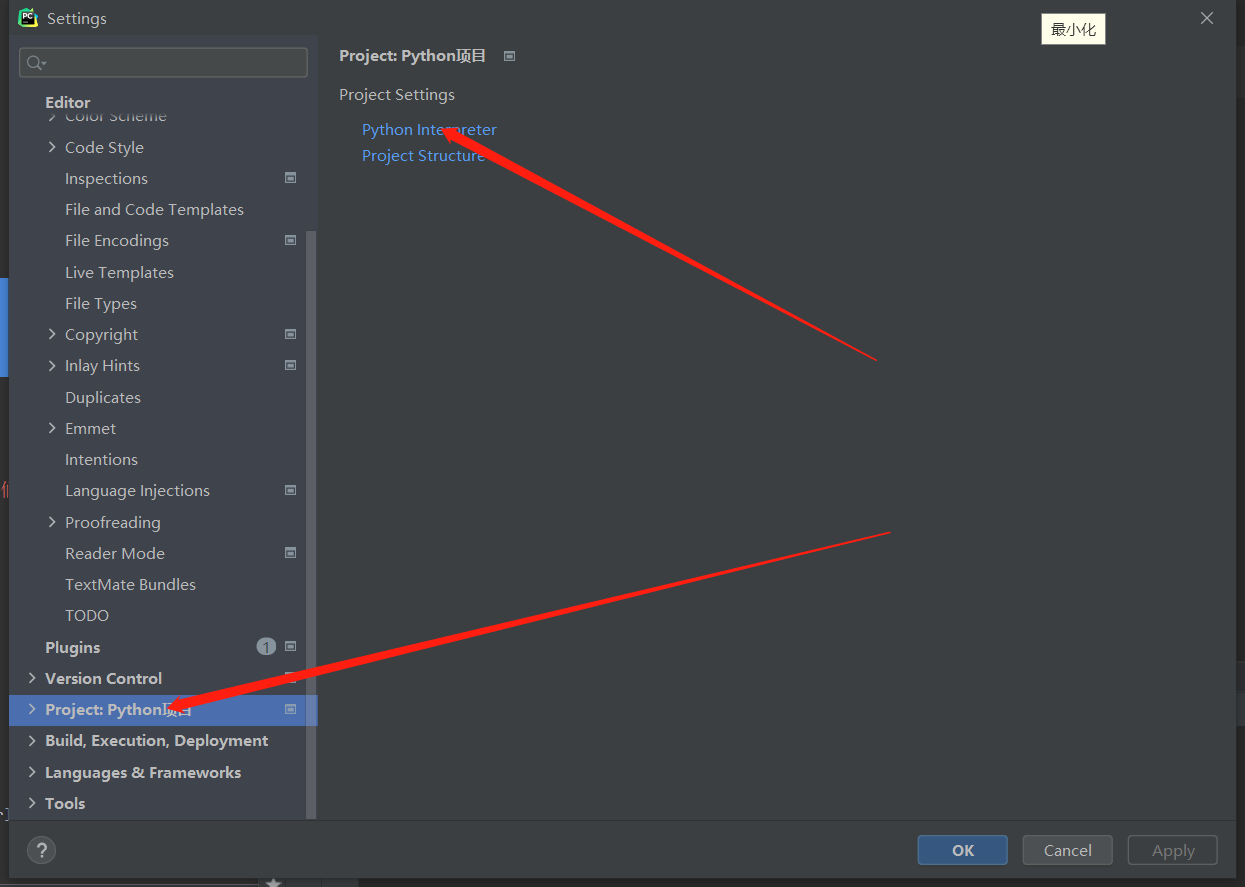
Task: Click the project-level icon beside Inlay Hints
Action: 291,365
